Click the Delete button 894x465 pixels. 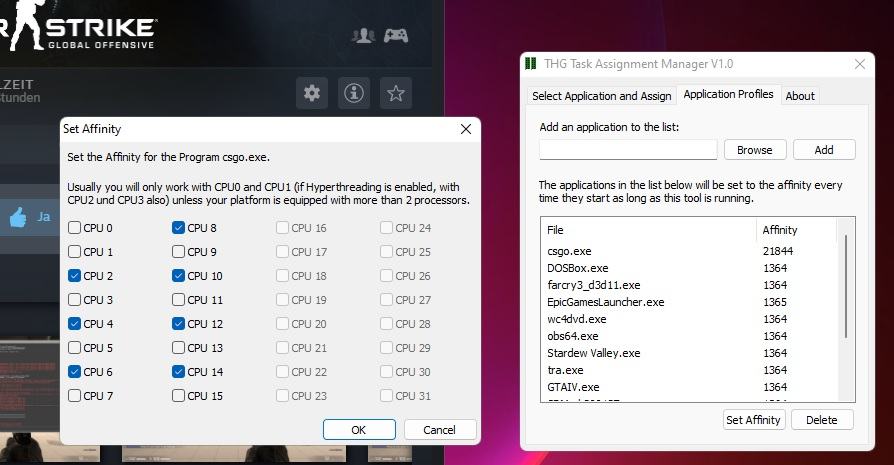(x=822, y=420)
